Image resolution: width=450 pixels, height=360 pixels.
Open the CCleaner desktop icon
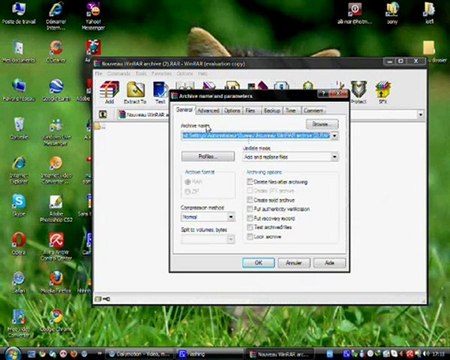[56, 52]
